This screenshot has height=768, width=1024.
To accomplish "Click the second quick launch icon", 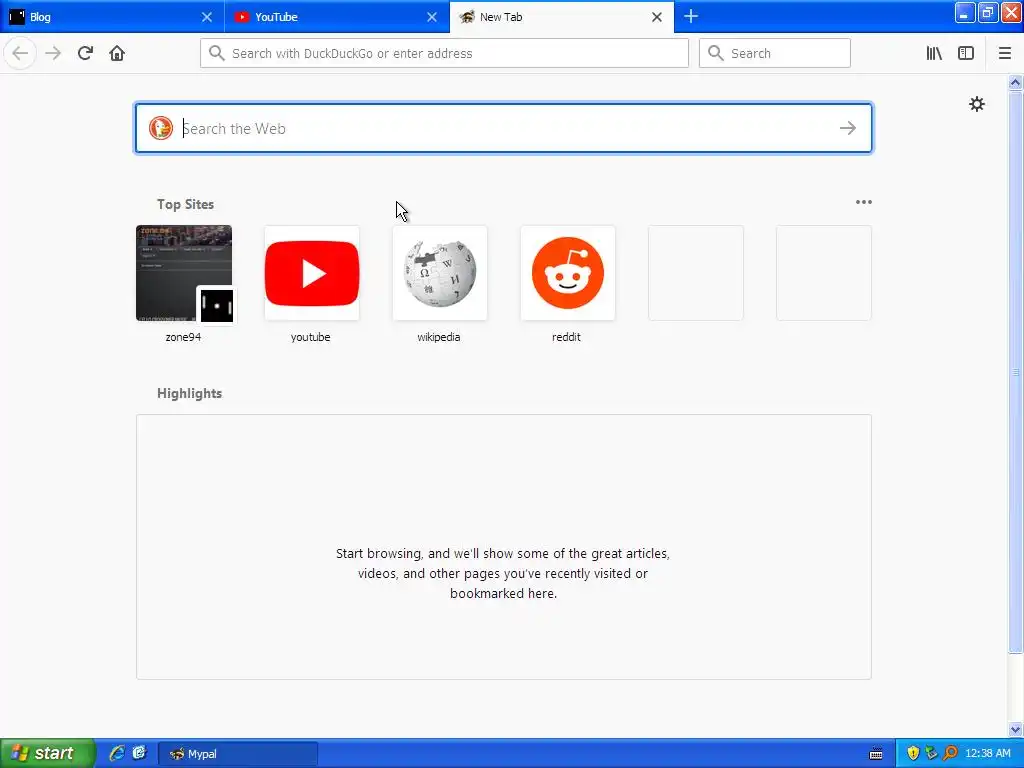I will (x=139, y=753).
